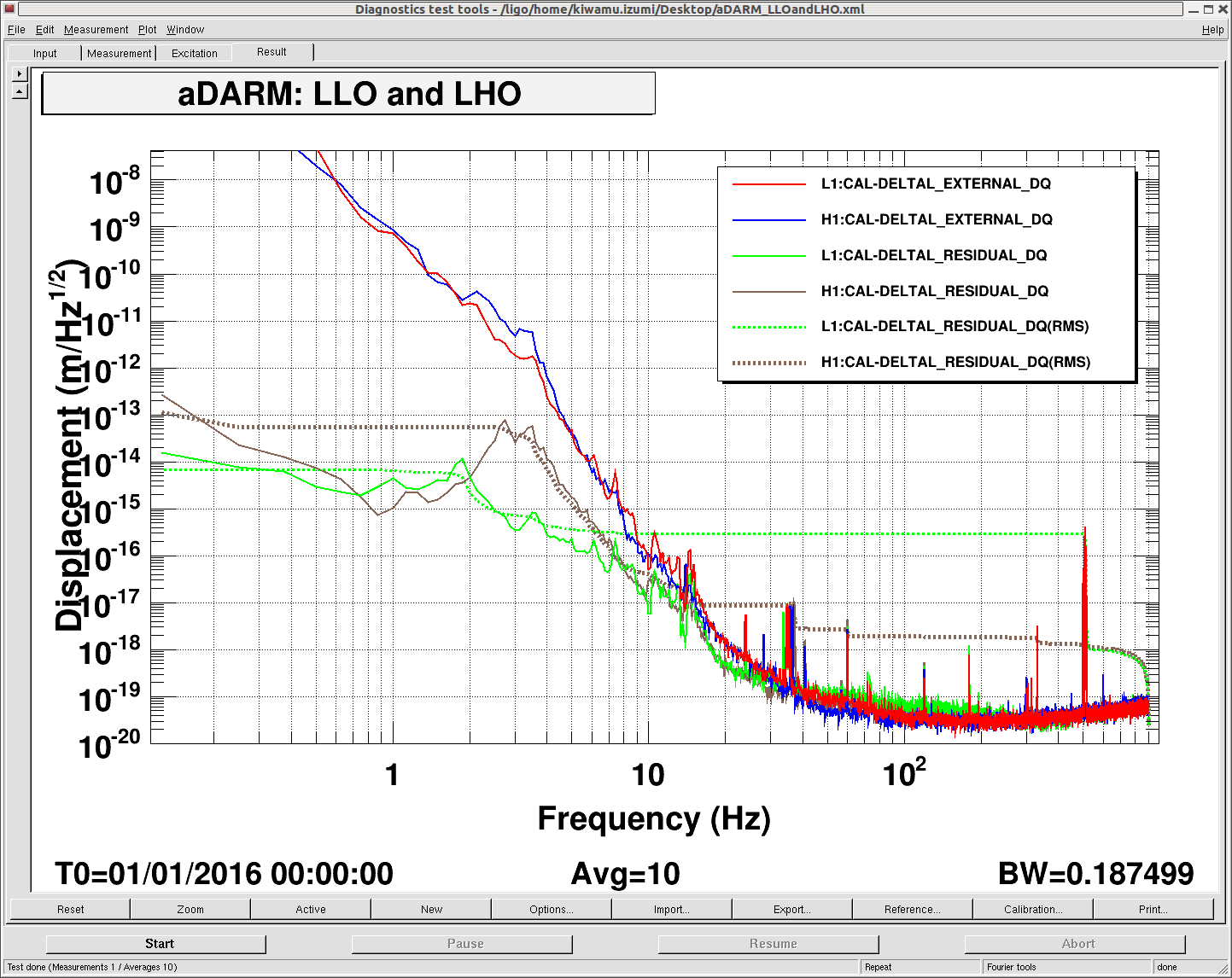Click the Zoom button

pyautogui.click(x=190, y=909)
